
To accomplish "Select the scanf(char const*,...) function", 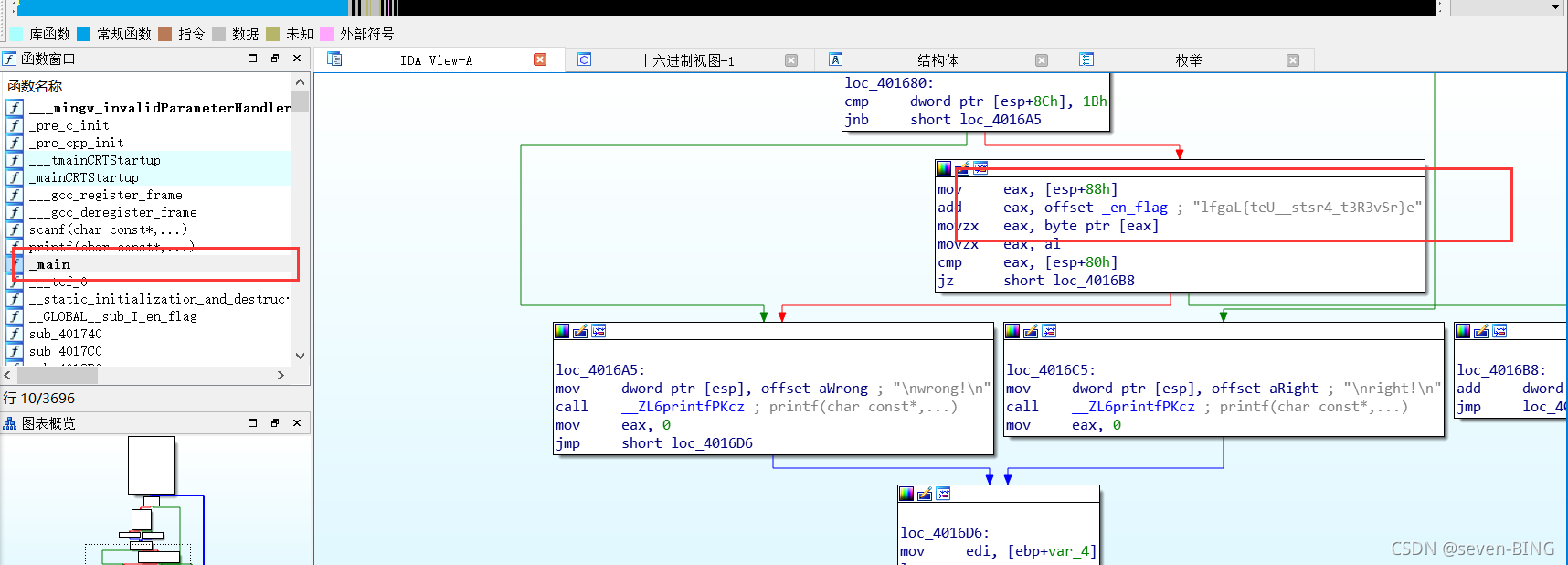I will pyautogui.click(x=149, y=229).
